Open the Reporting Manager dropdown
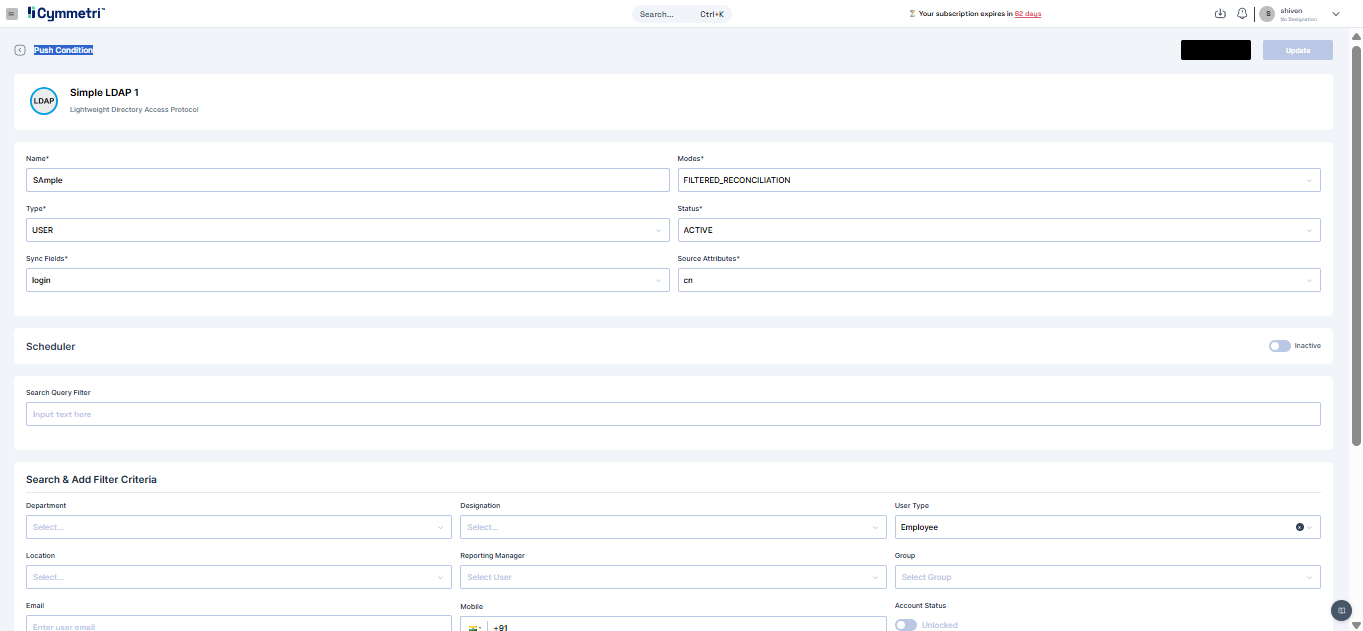Viewport: 1363px width, 631px height. tap(673, 577)
